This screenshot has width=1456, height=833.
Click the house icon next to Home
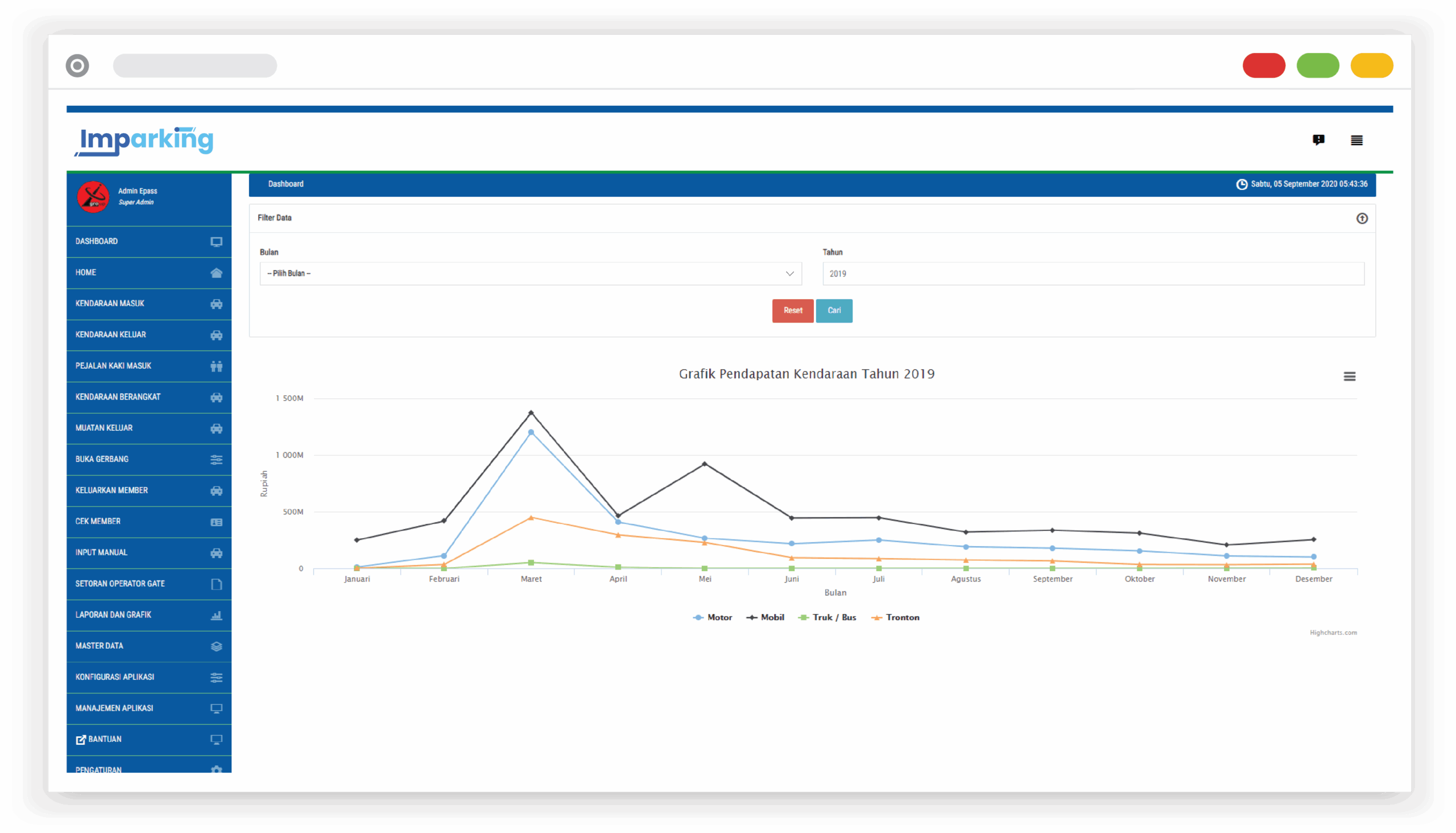click(x=216, y=273)
